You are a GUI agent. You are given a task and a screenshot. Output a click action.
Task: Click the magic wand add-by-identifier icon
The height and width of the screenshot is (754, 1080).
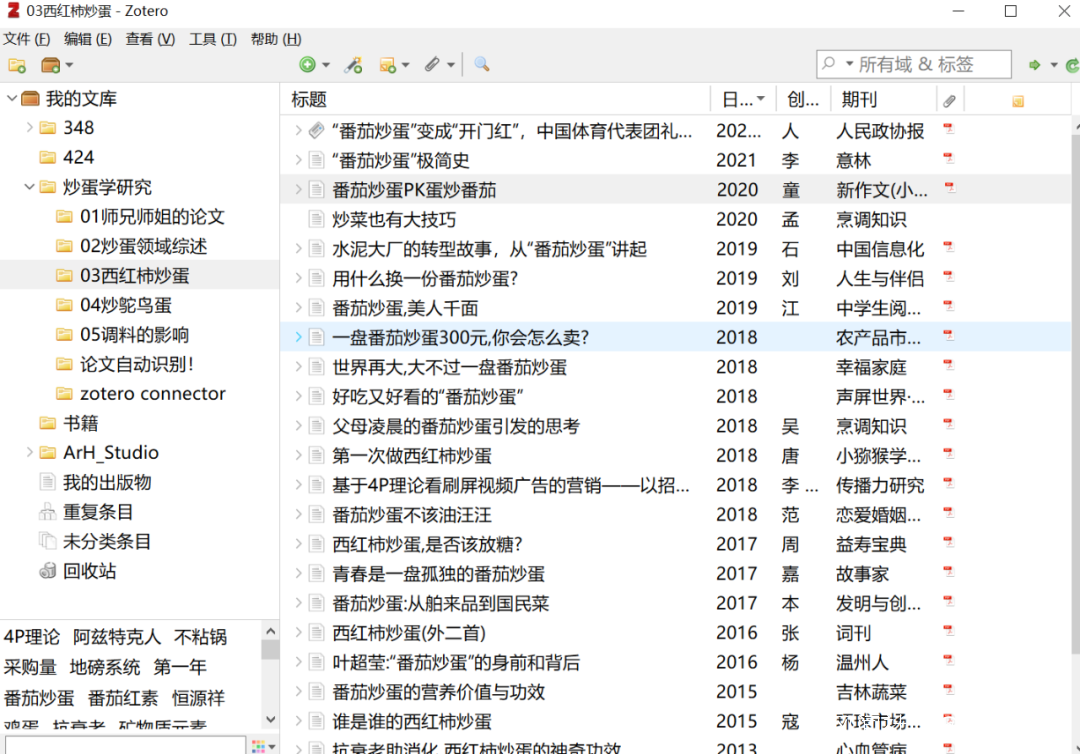[353, 65]
